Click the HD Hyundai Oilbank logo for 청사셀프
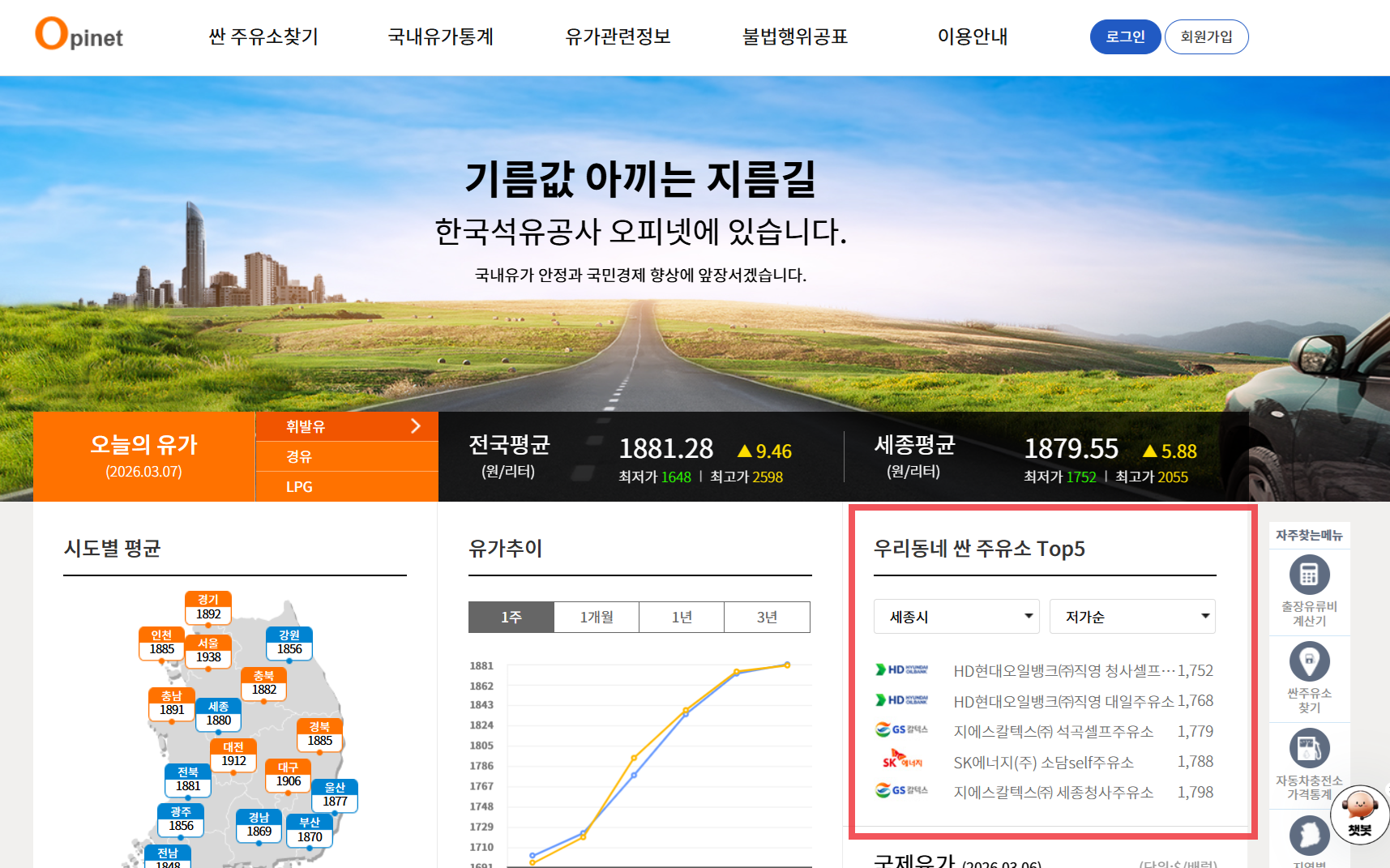 pyautogui.click(x=901, y=670)
